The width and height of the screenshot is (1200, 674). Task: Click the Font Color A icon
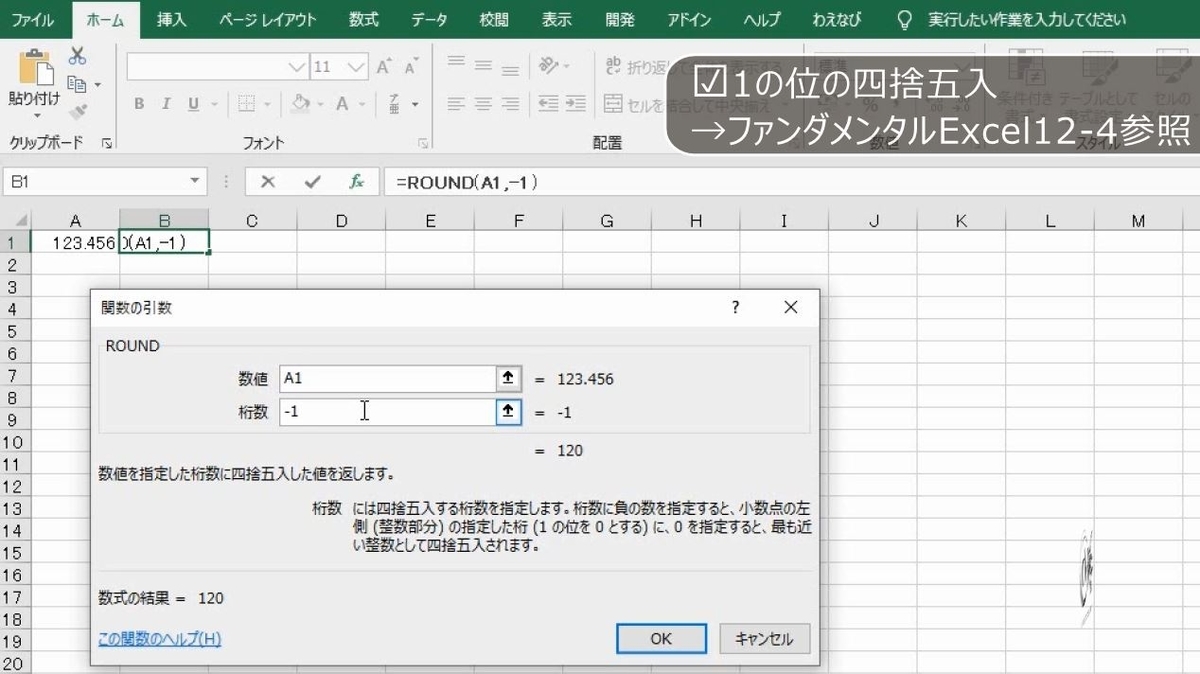tap(342, 104)
